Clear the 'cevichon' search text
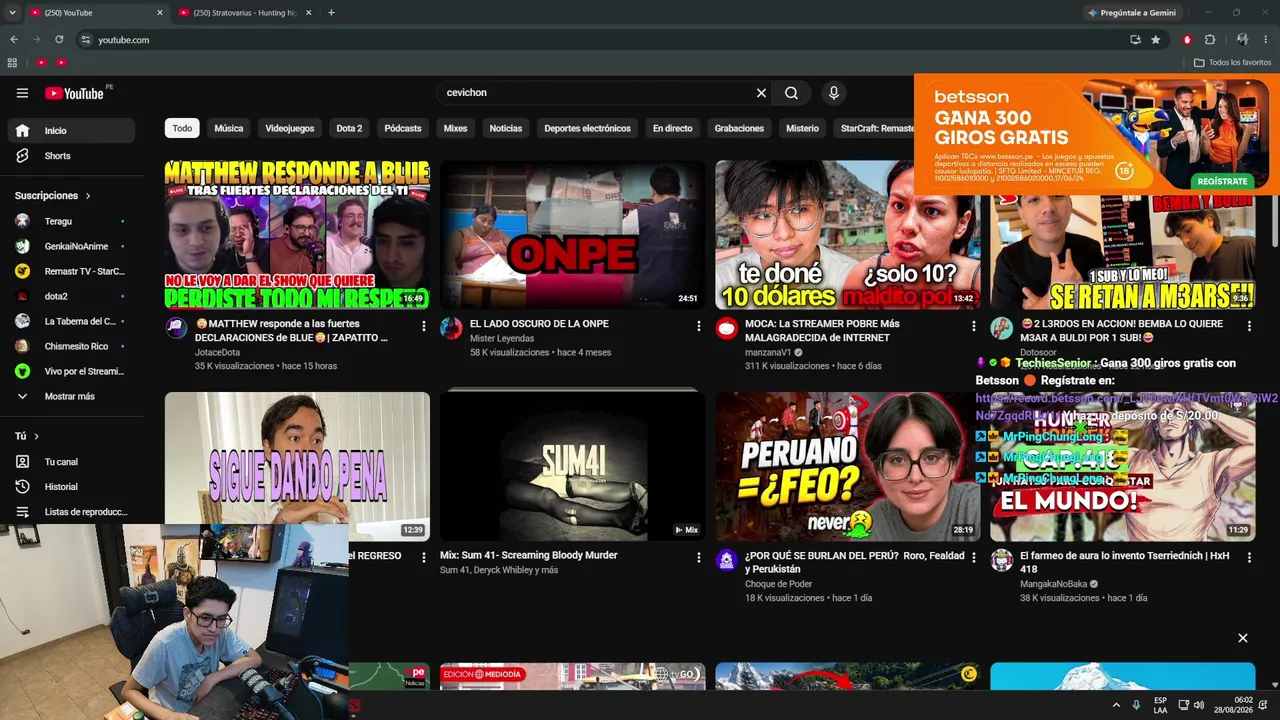 point(761,93)
